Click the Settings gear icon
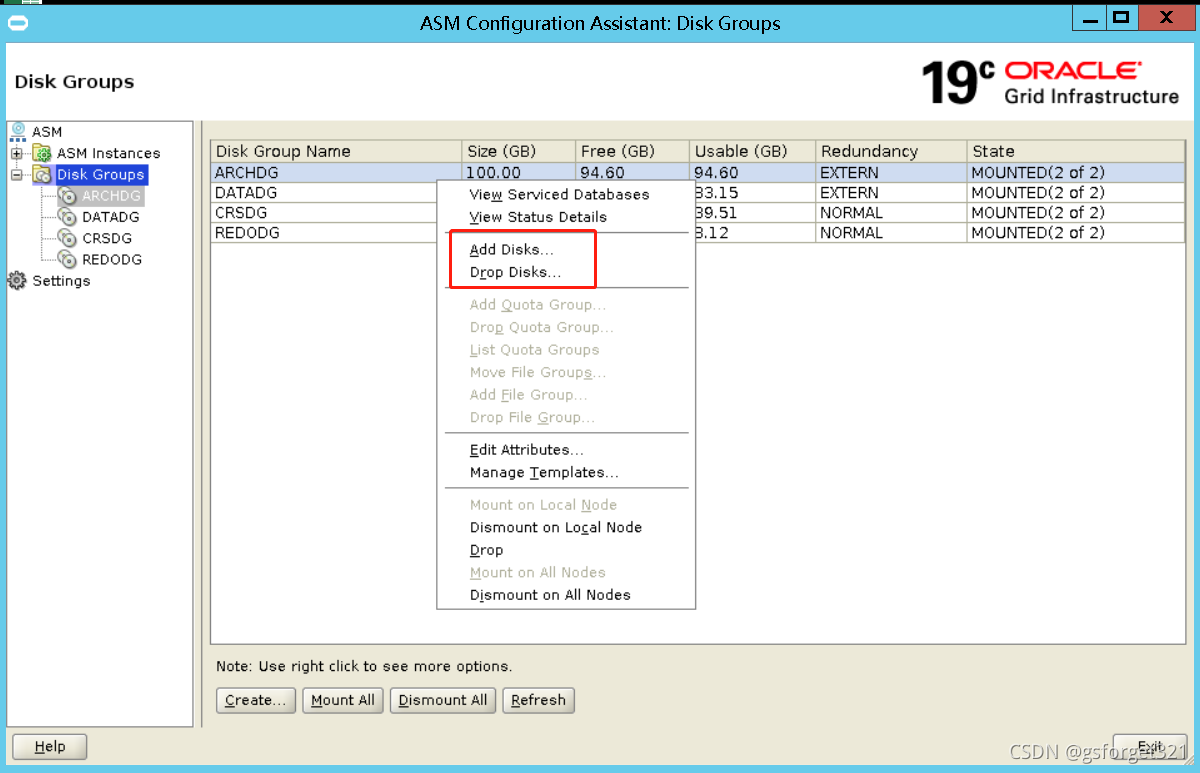This screenshot has width=1200, height=773. pos(17,281)
